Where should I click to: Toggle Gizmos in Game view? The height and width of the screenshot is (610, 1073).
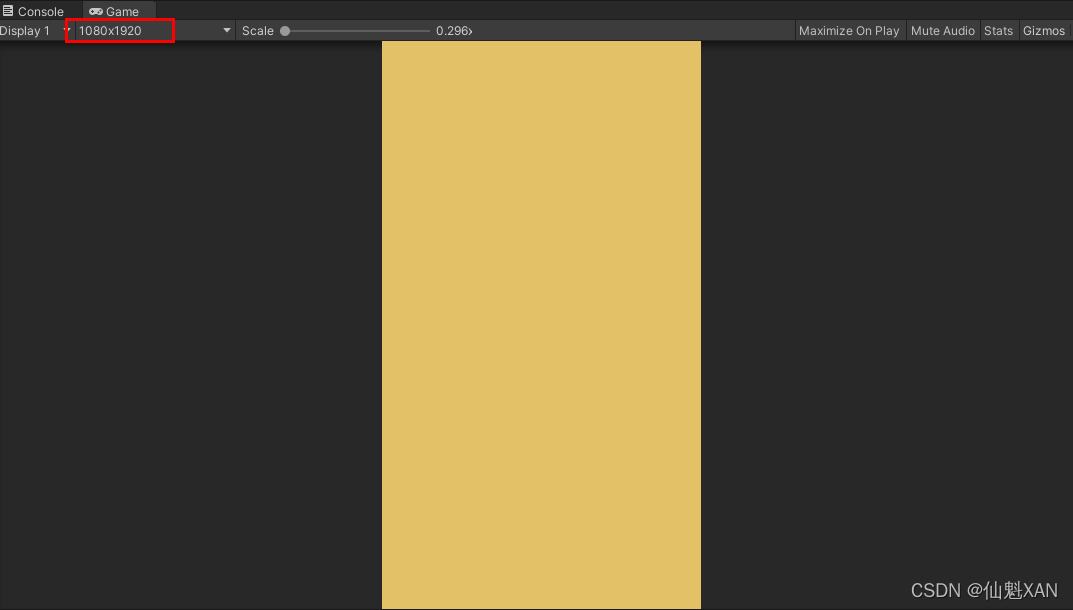pyautogui.click(x=1044, y=31)
